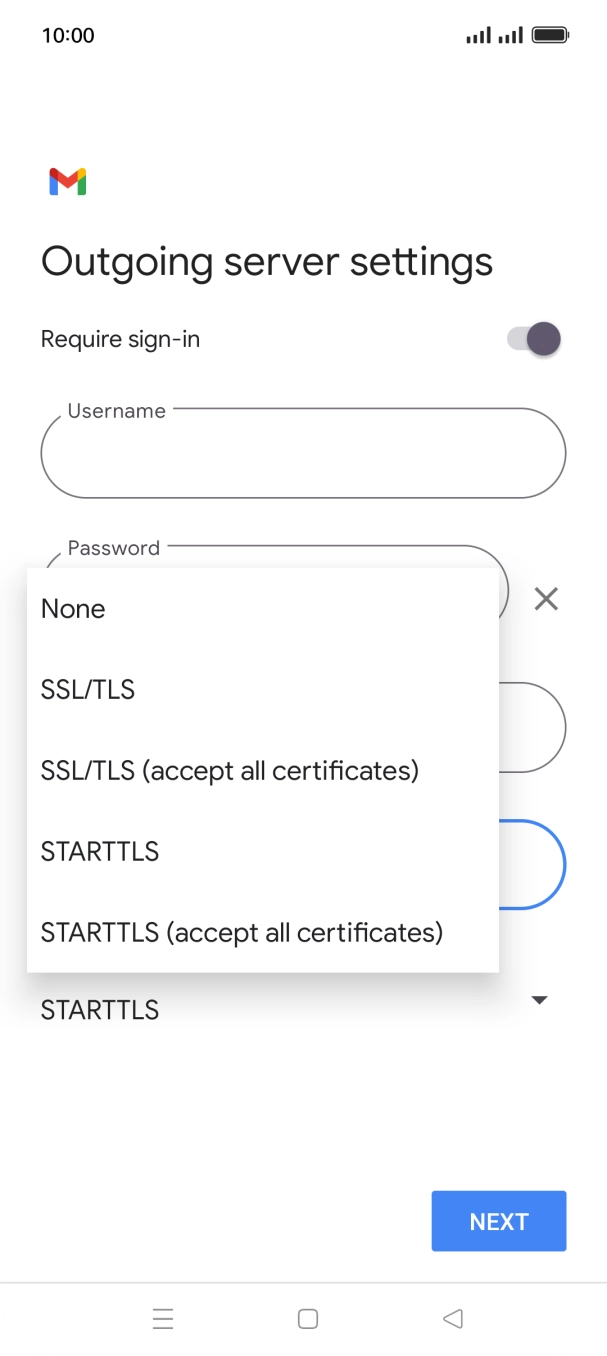
Task: Focus the Username input field
Action: click(303, 454)
